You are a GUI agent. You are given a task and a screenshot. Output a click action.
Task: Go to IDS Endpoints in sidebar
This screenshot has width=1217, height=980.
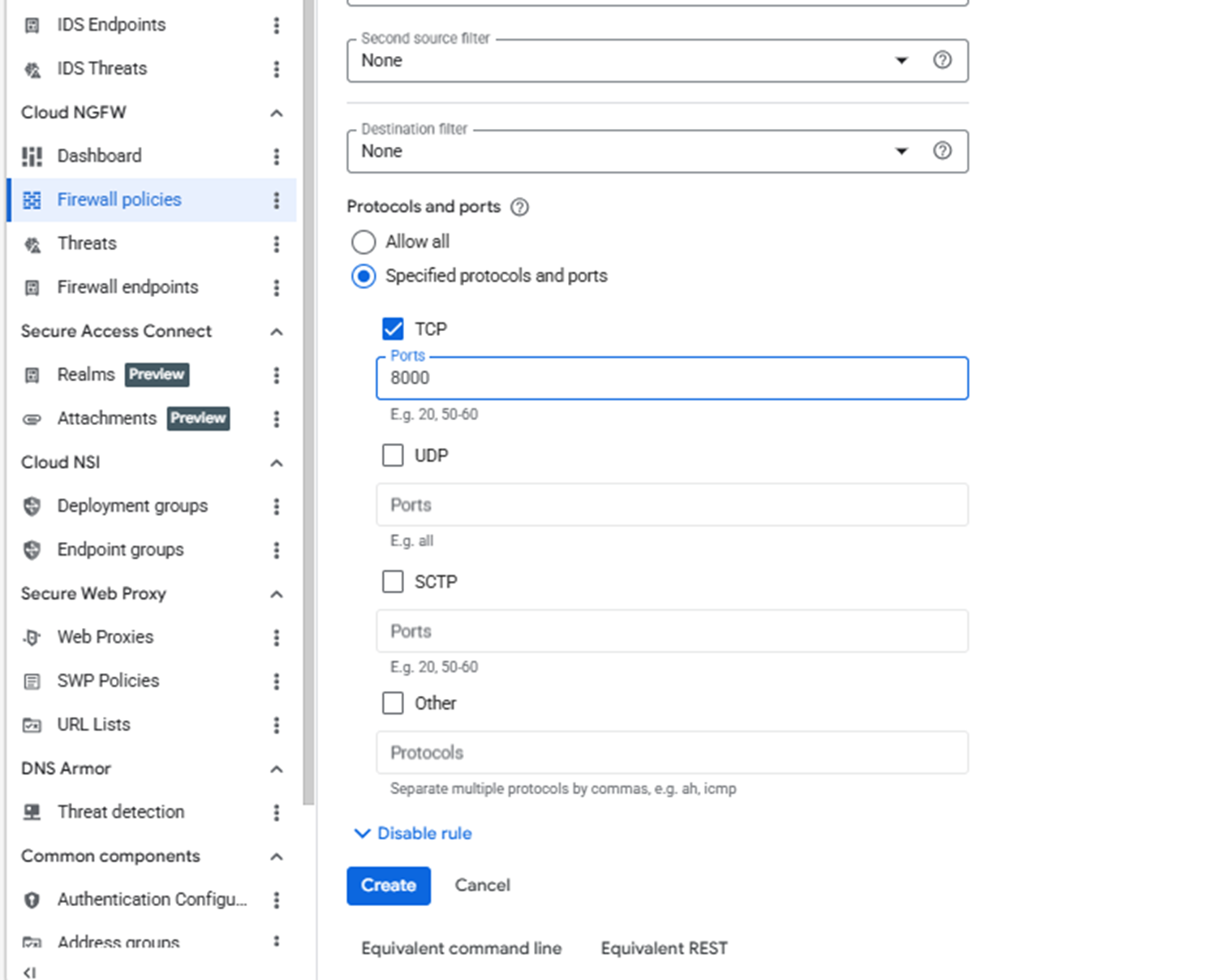coord(111,25)
